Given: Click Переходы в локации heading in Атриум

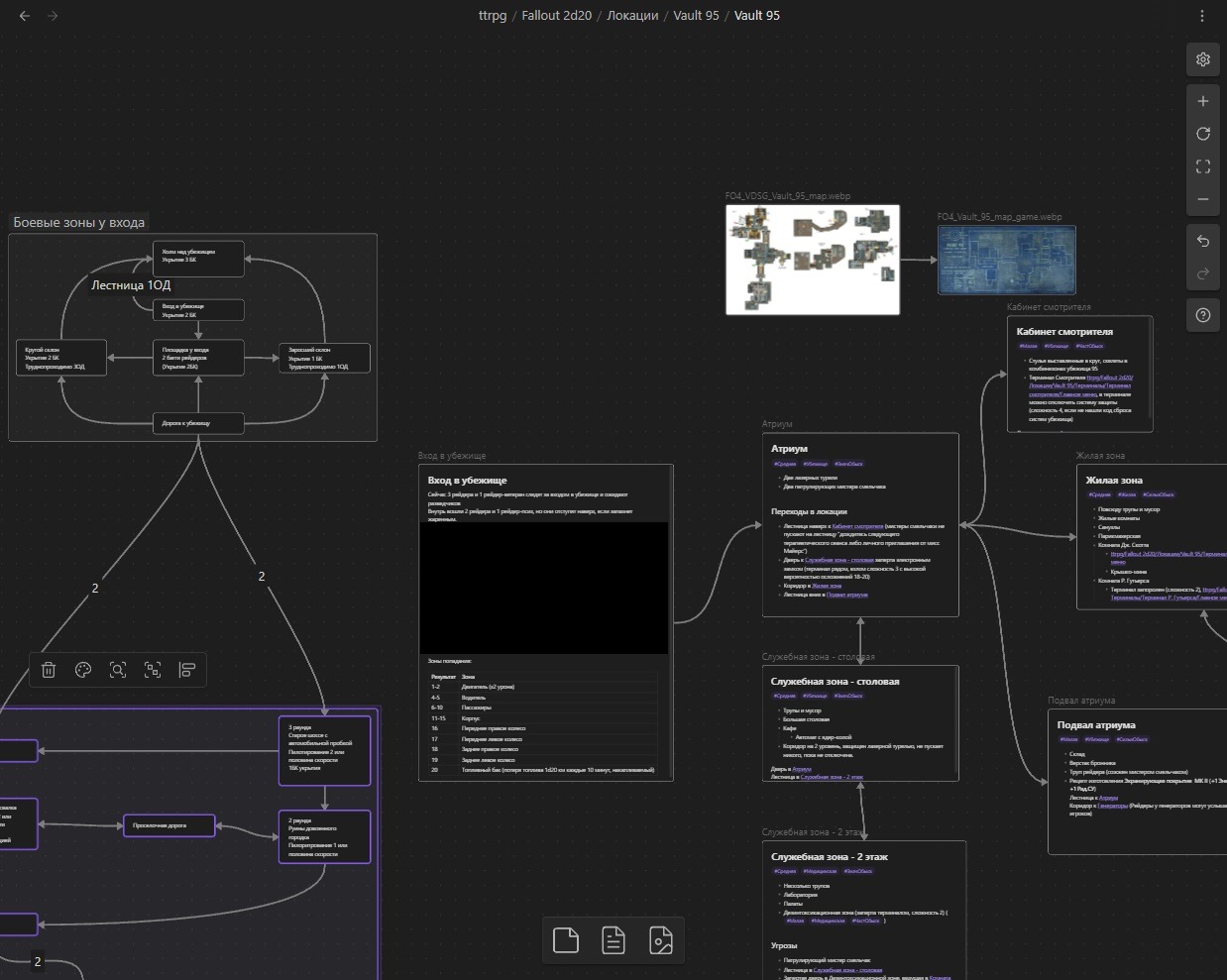Looking at the screenshot, I should point(810,512).
